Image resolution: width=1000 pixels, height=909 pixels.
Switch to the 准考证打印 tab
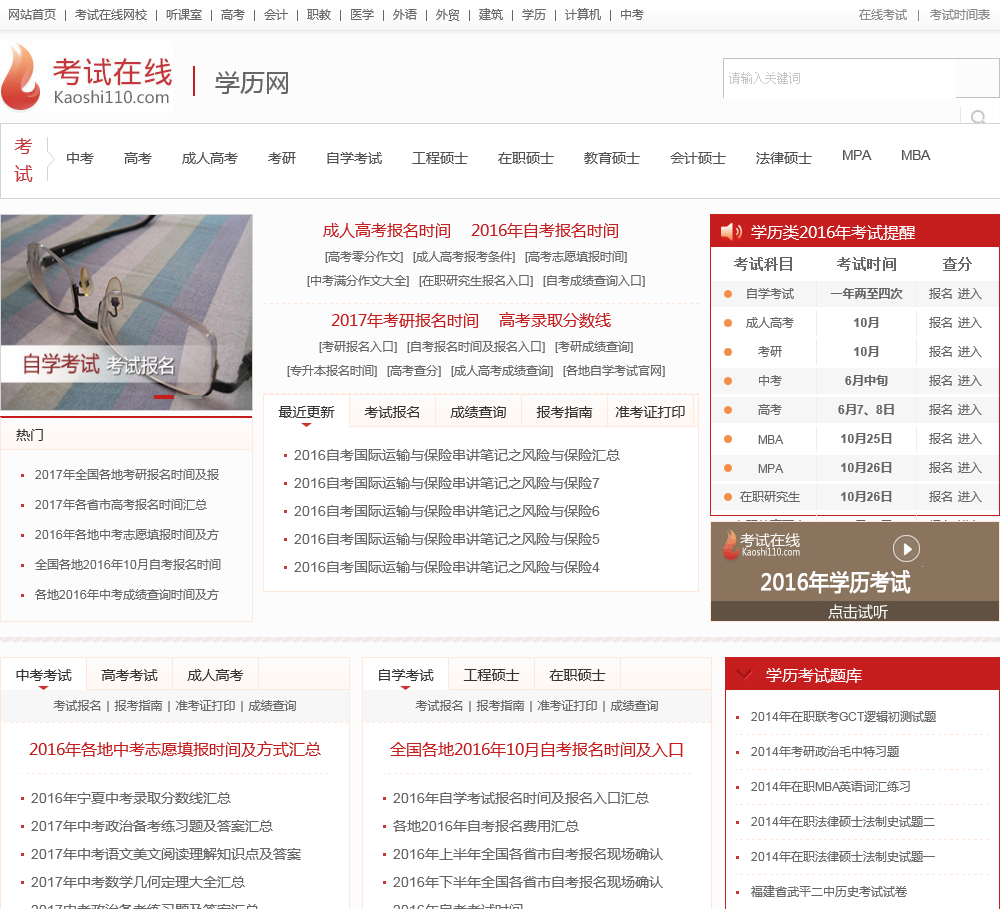[x=650, y=412]
